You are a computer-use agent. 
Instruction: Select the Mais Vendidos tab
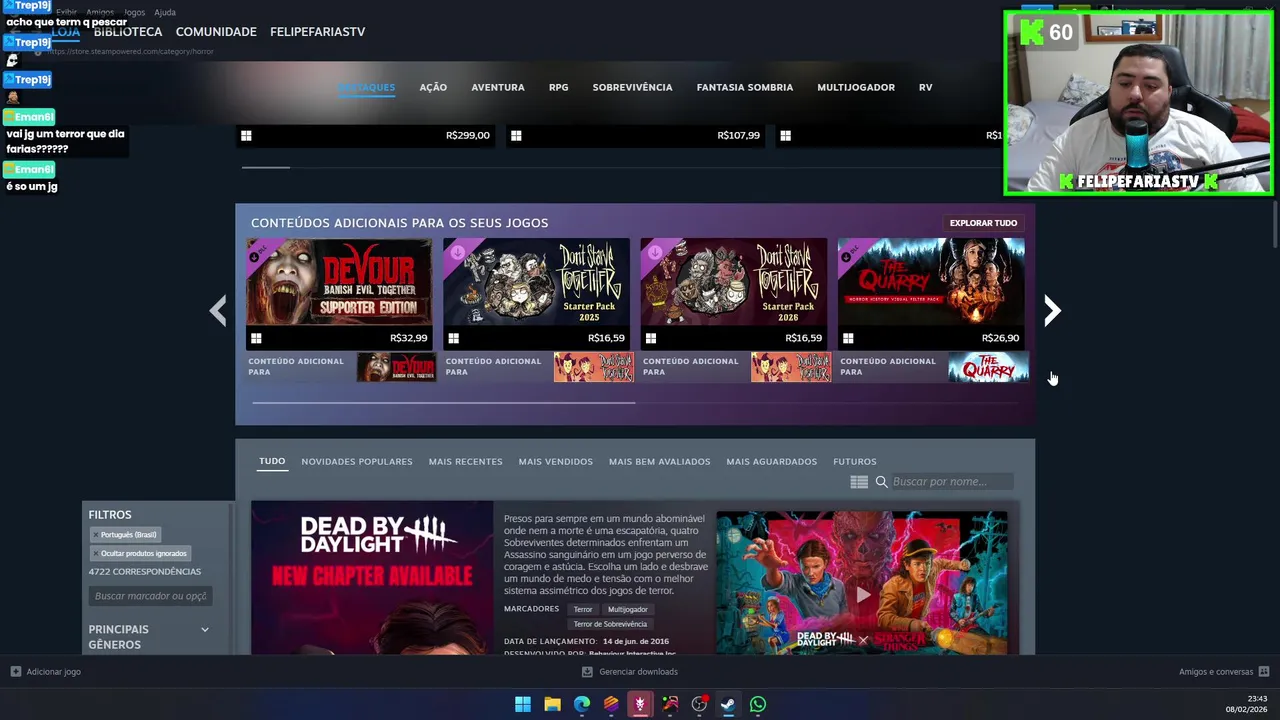(x=555, y=461)
